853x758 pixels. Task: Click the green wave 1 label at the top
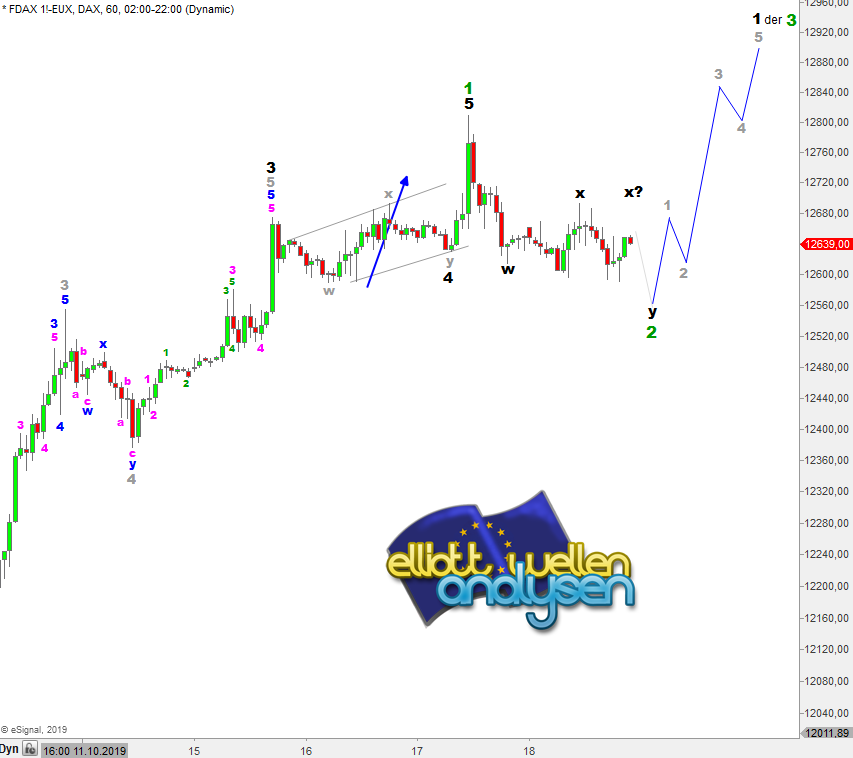click(468, 88)
